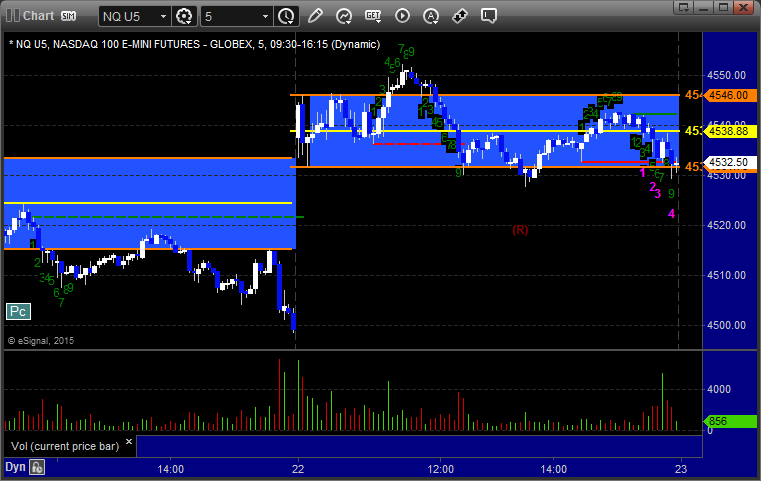This screenshot has height=481, width=761.
Task: Click the 4510.00 price axis label
Action: [x=727, y=275]
